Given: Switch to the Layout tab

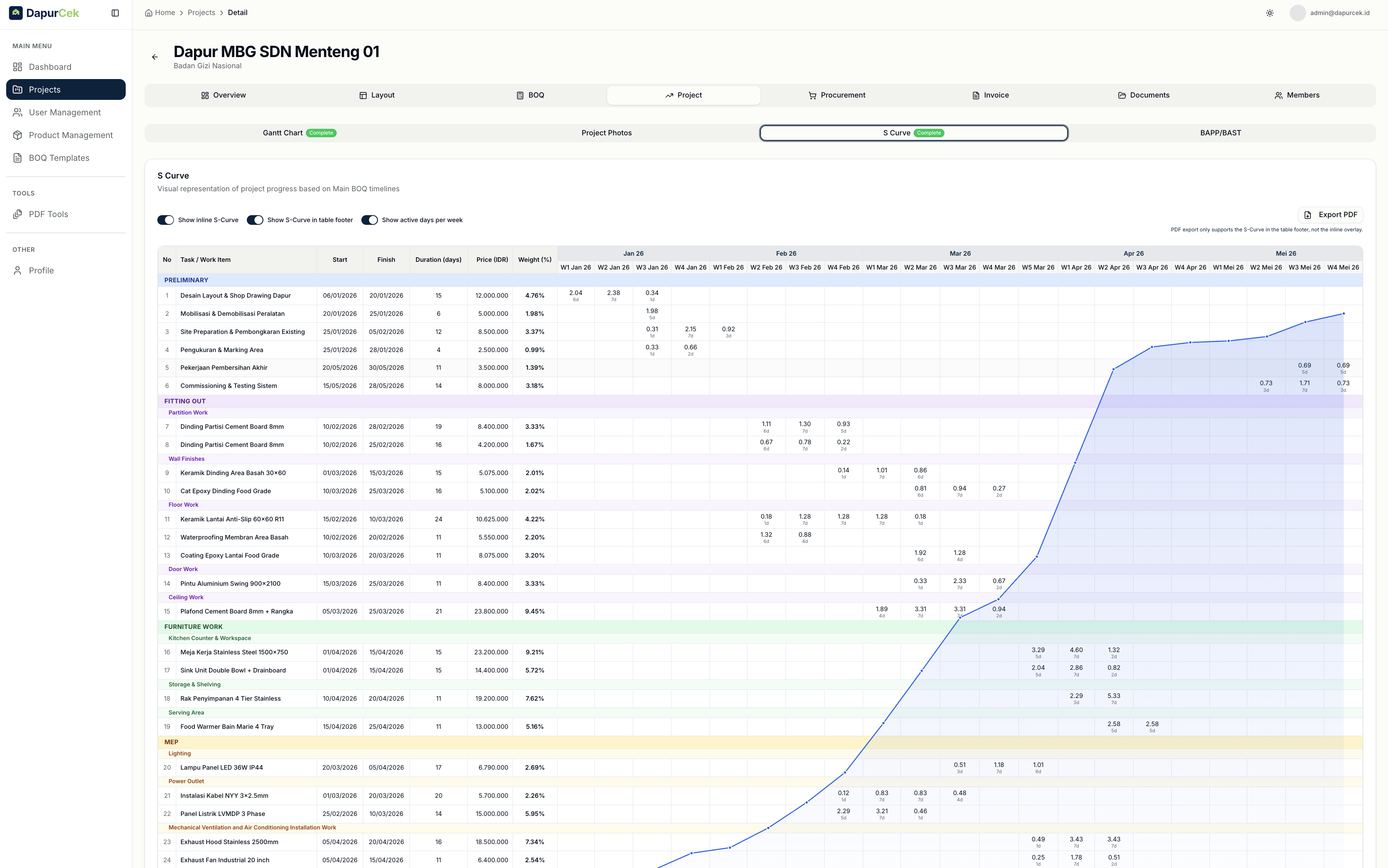Looking at the screenshot, I should pos(377,95).
